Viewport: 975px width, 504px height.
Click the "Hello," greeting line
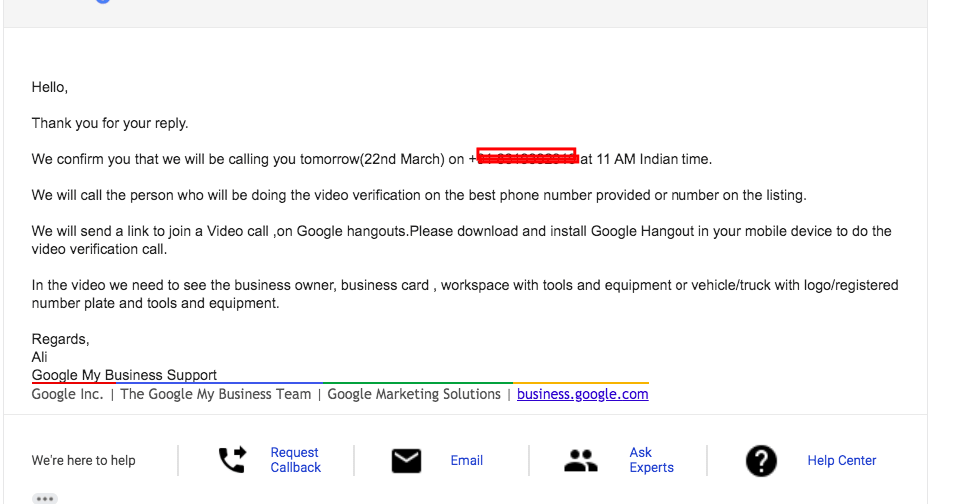tap(50, 87)
